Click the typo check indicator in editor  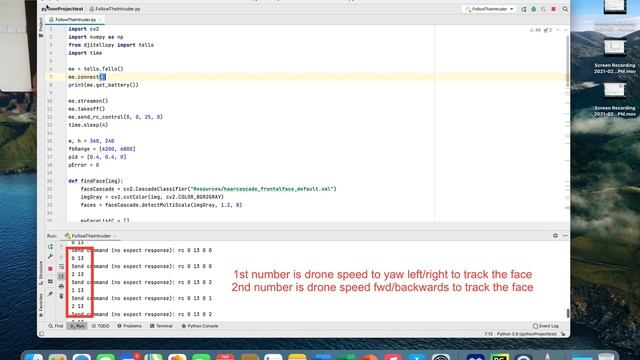click(548, 30)
